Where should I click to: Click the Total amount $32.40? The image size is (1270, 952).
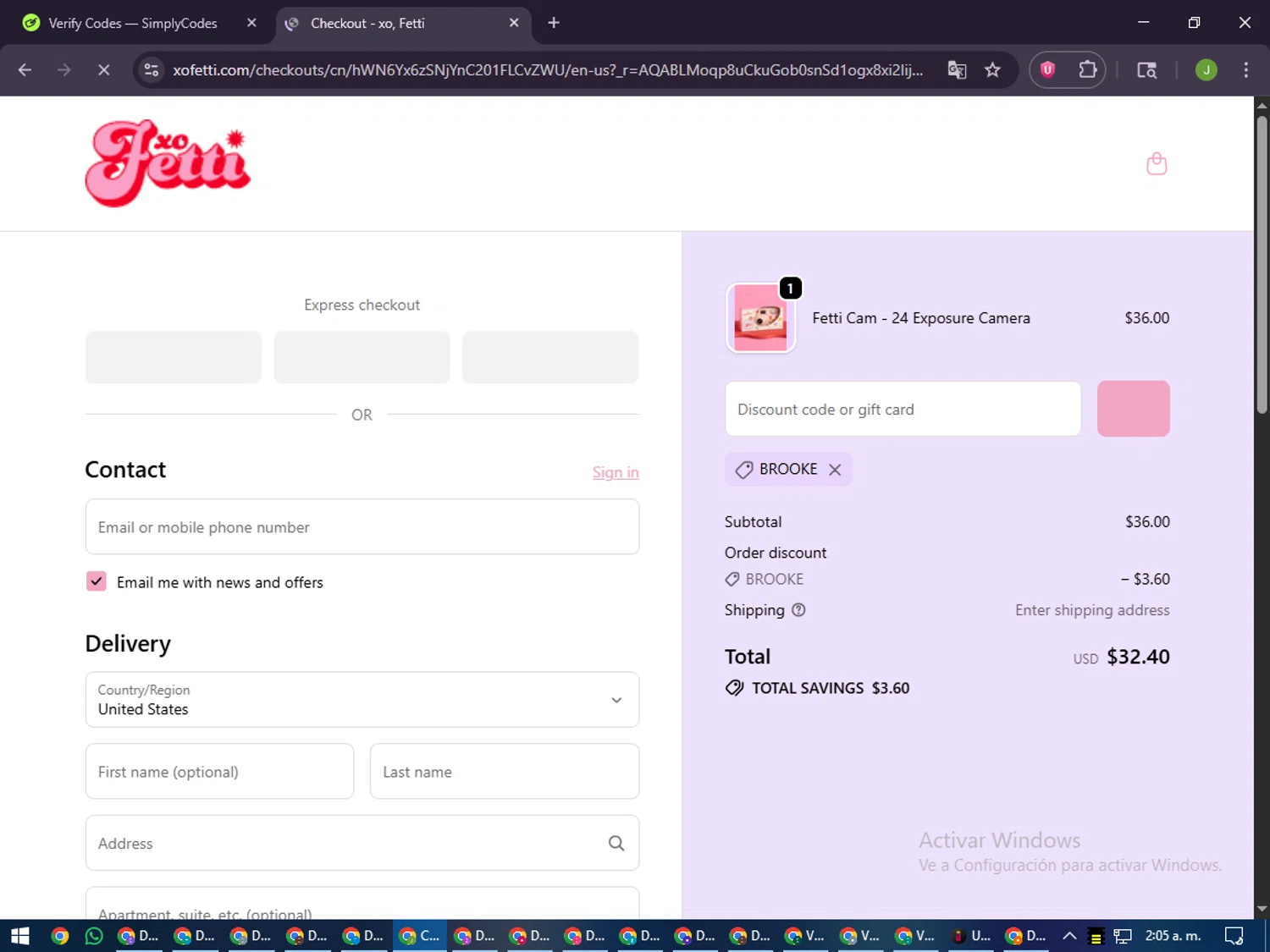pos(1138,657)
